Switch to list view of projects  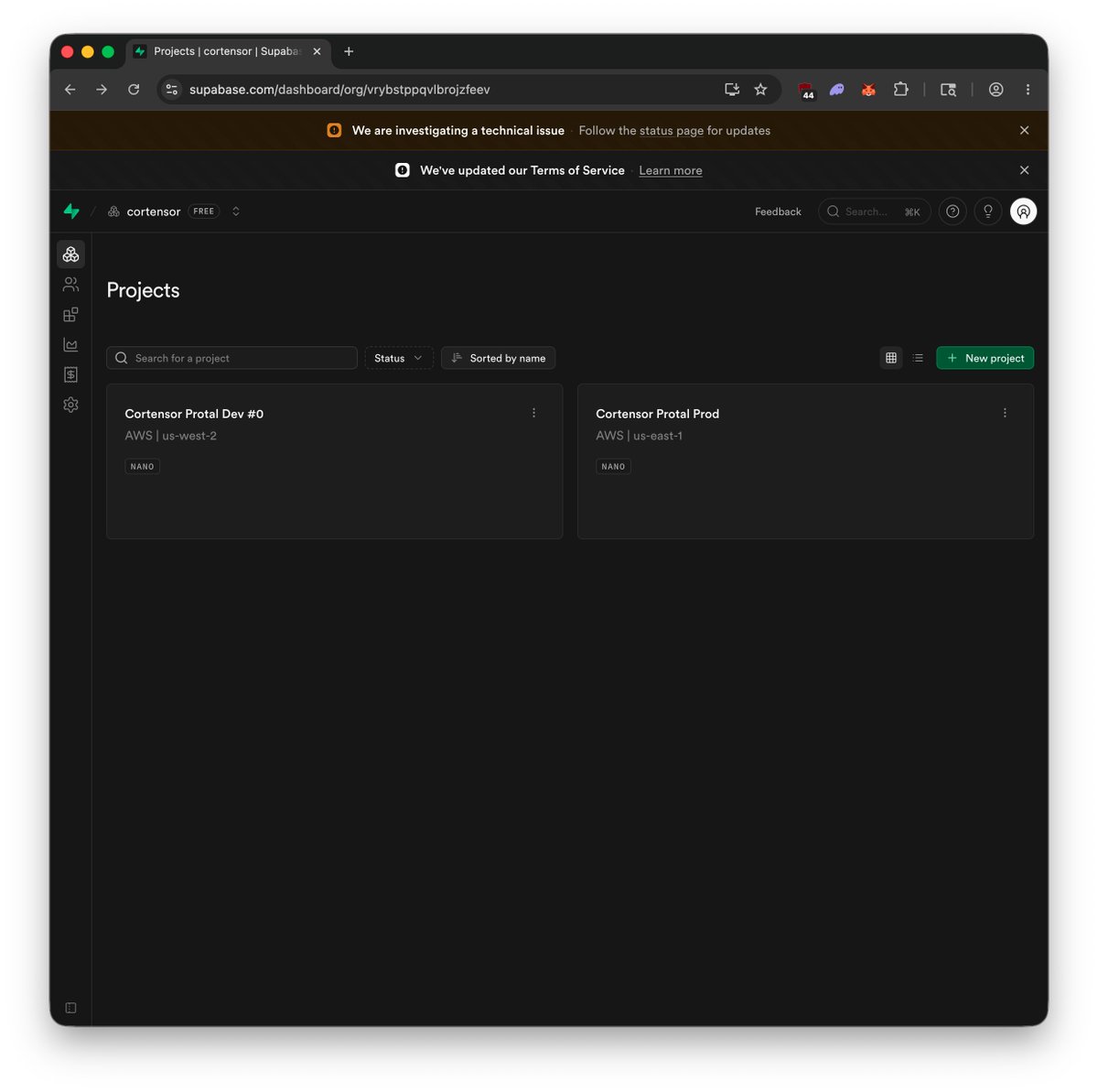click(x=918, y=358)
